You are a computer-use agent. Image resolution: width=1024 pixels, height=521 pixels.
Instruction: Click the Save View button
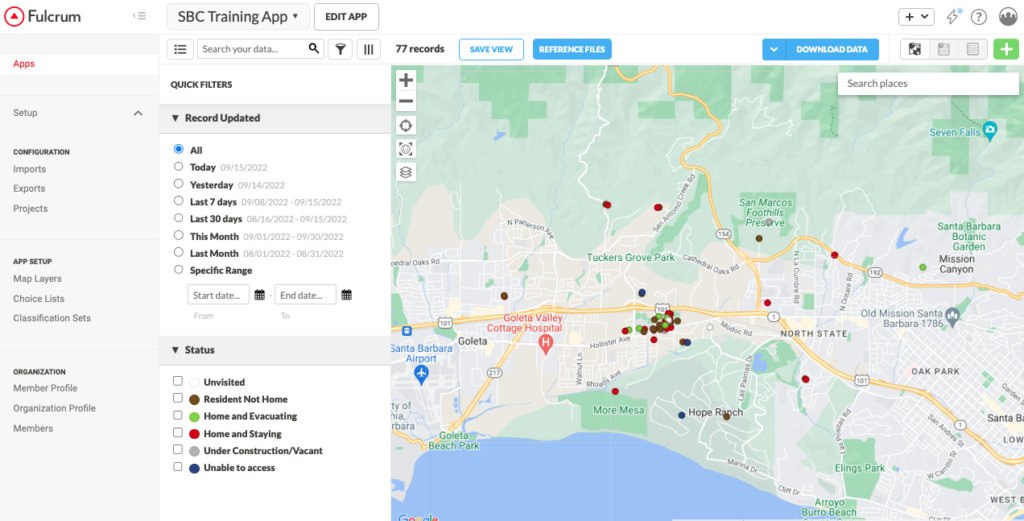[x=491, y=49]
